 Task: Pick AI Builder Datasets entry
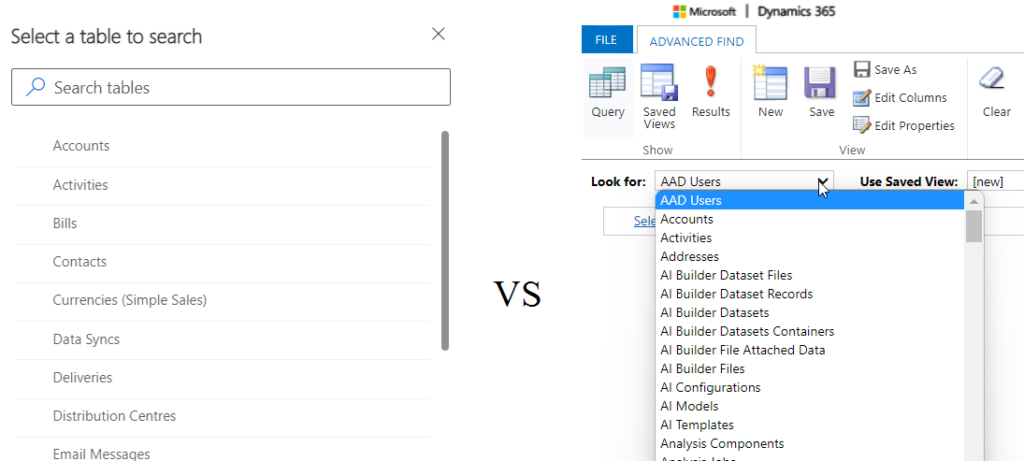(x=810, y=313)
